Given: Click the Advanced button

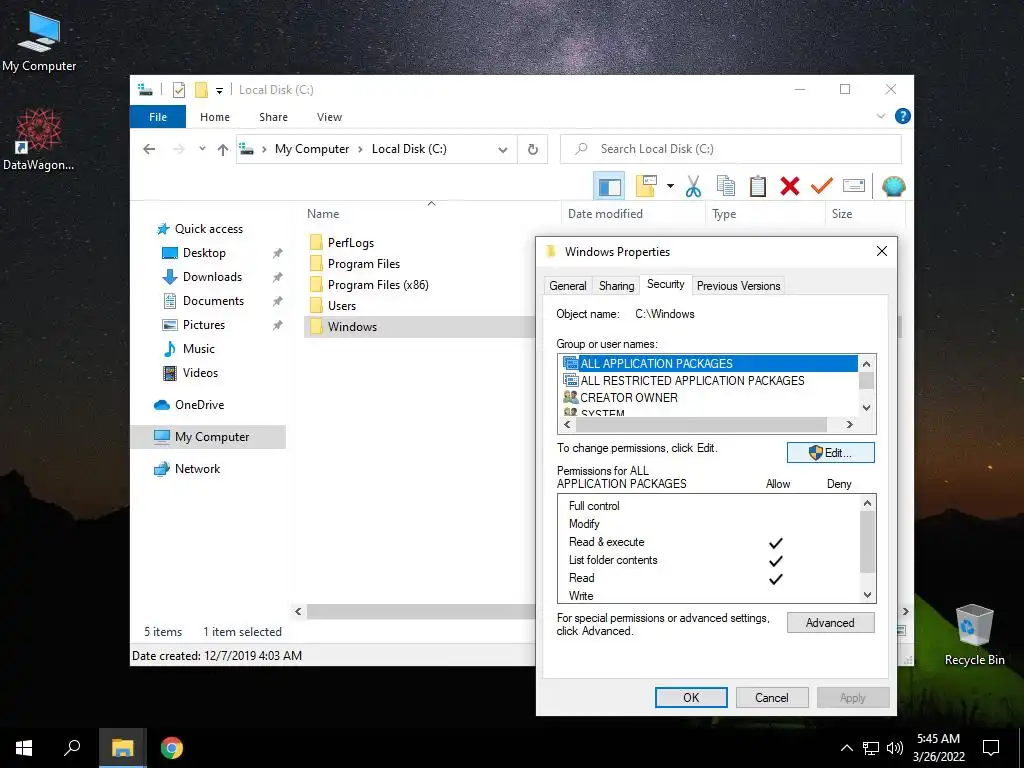Looking at the screenshot, I should (830, 623).
